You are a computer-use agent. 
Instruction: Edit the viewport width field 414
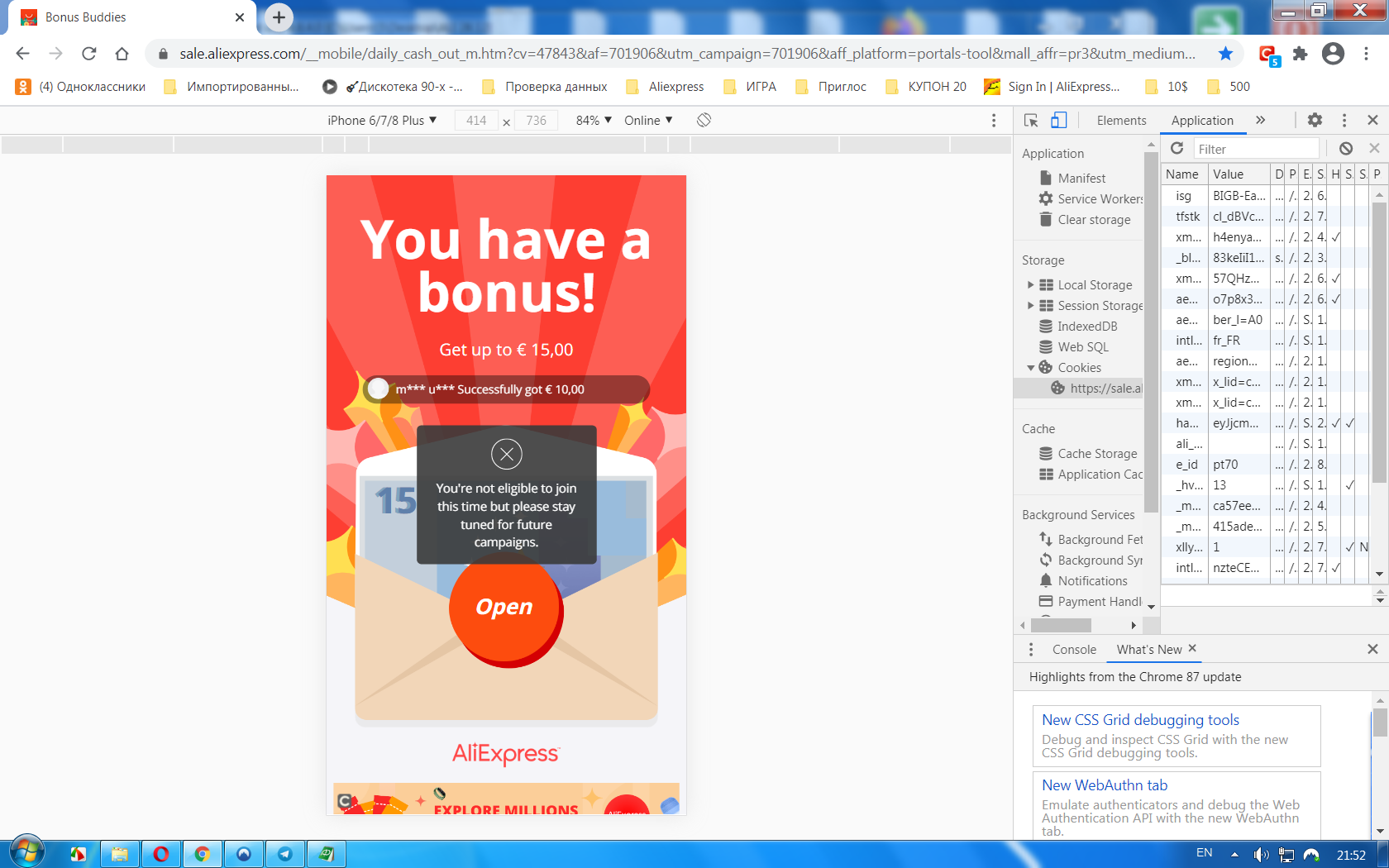[476, 121]
